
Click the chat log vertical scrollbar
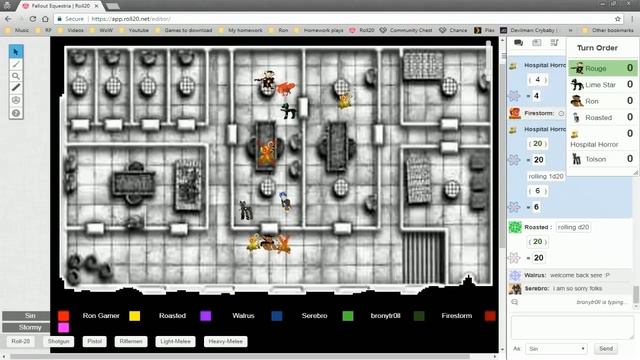point(636,295)
